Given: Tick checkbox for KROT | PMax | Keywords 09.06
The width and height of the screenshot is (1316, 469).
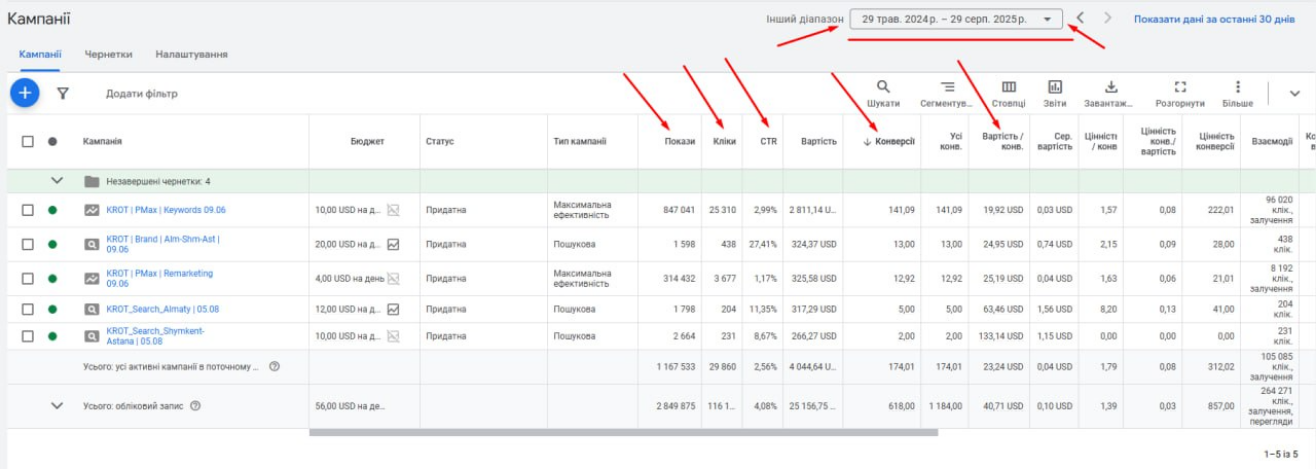Looking at the screenshot, I should [28, 210].
